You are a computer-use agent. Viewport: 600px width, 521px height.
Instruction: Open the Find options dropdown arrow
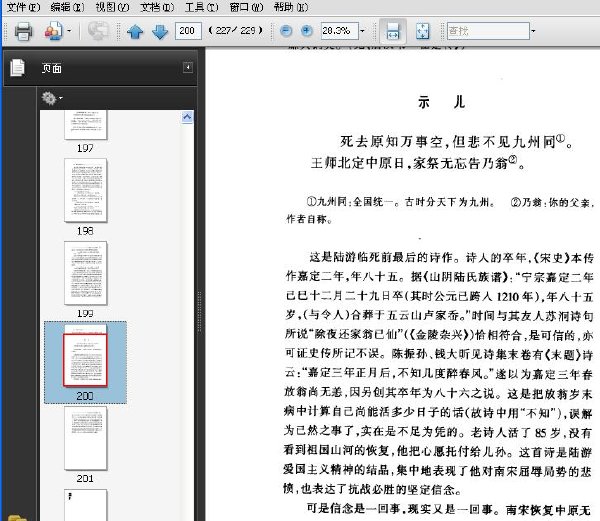[x=533, y=31]
